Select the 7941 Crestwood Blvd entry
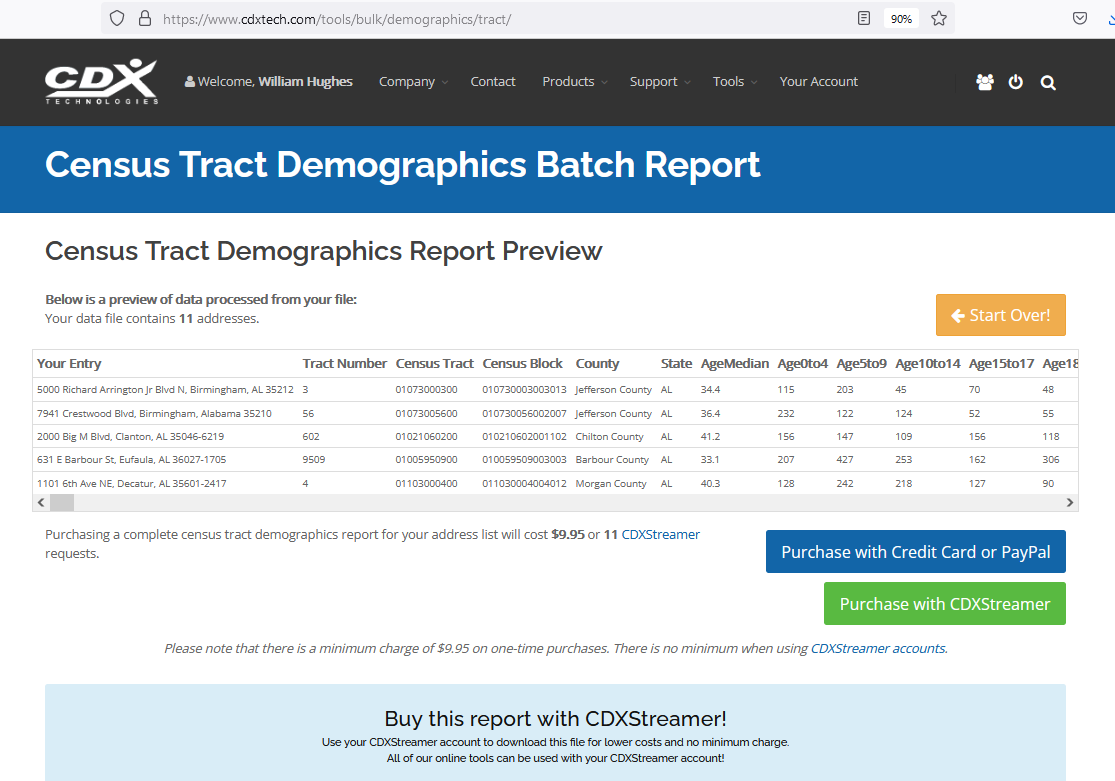 [154, 413]
